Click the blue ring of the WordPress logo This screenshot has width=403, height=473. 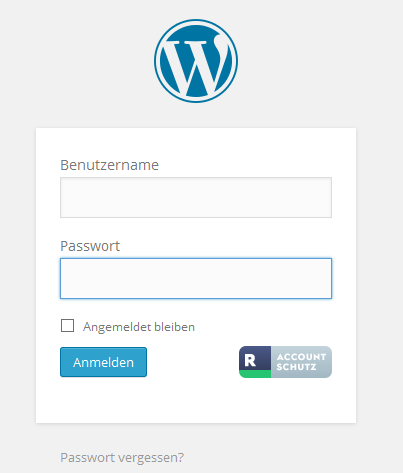click(196, 21)
